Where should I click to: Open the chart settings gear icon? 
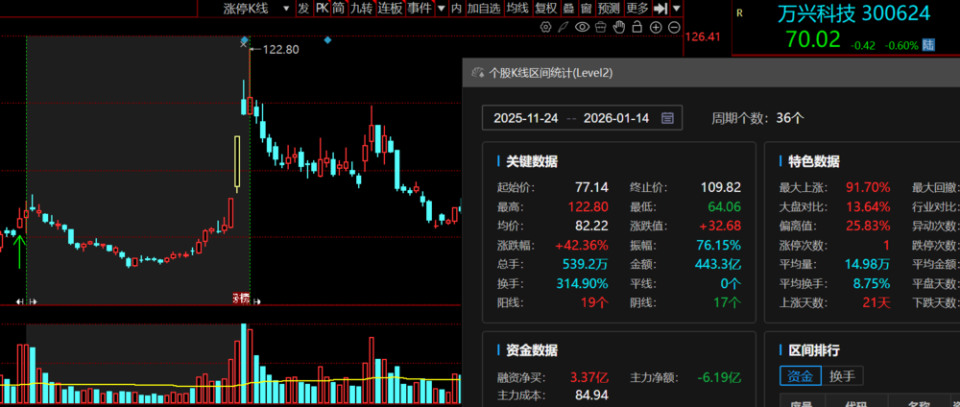click(546, 27)
